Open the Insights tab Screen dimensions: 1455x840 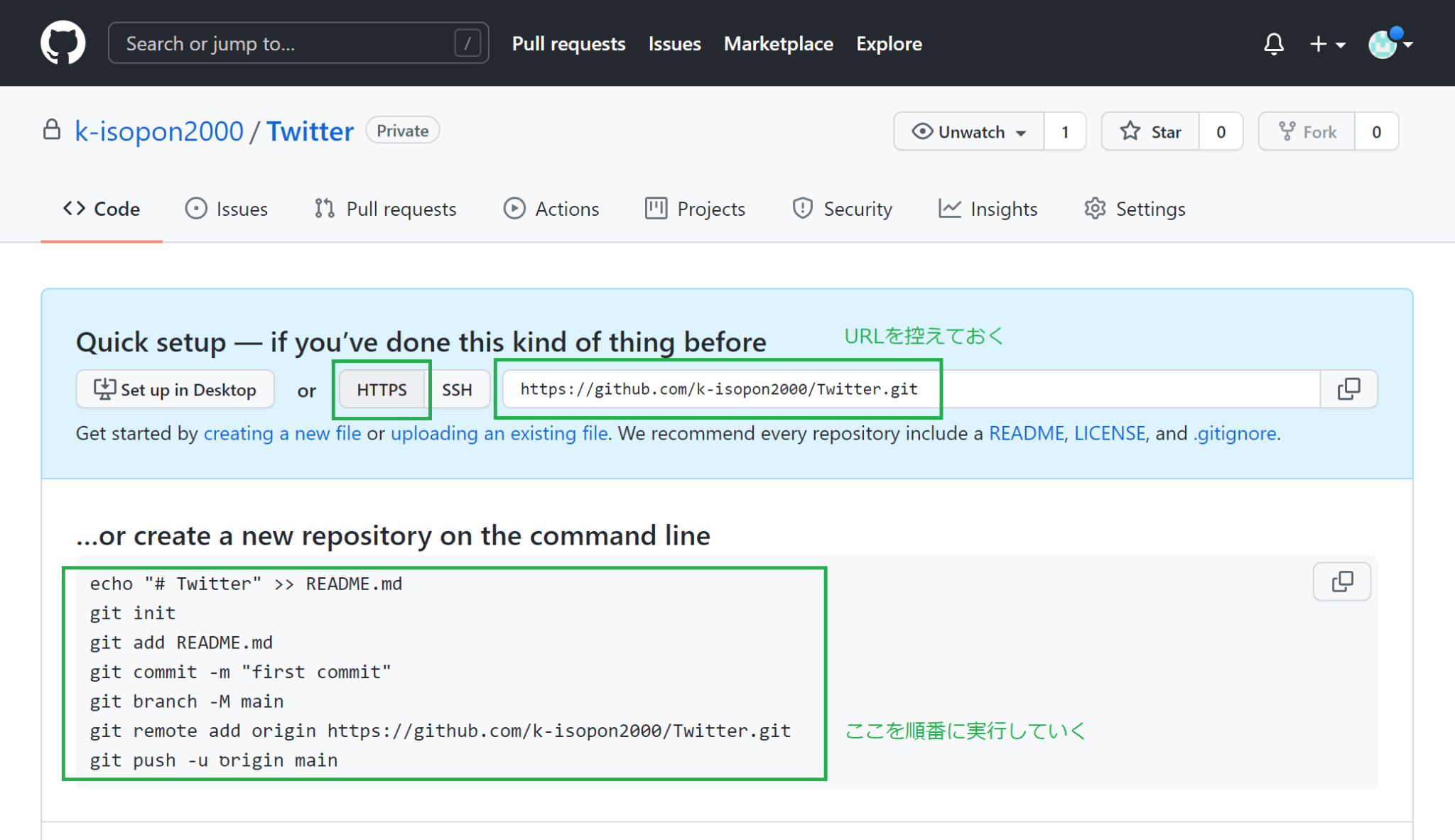(988, 209)
